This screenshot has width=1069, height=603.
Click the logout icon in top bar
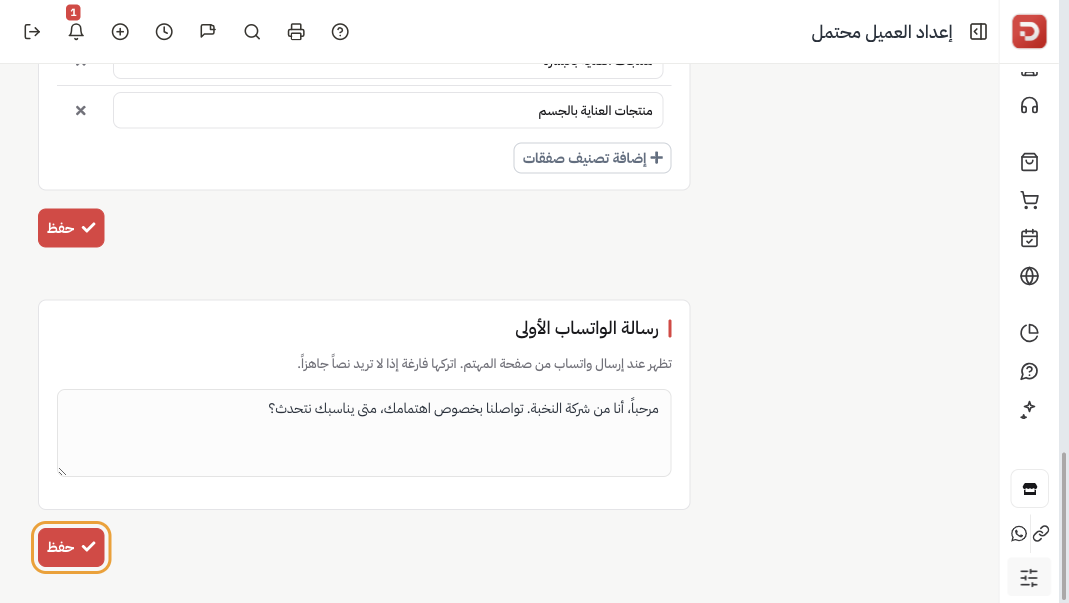pyautogui.click(x=32, y=32)
